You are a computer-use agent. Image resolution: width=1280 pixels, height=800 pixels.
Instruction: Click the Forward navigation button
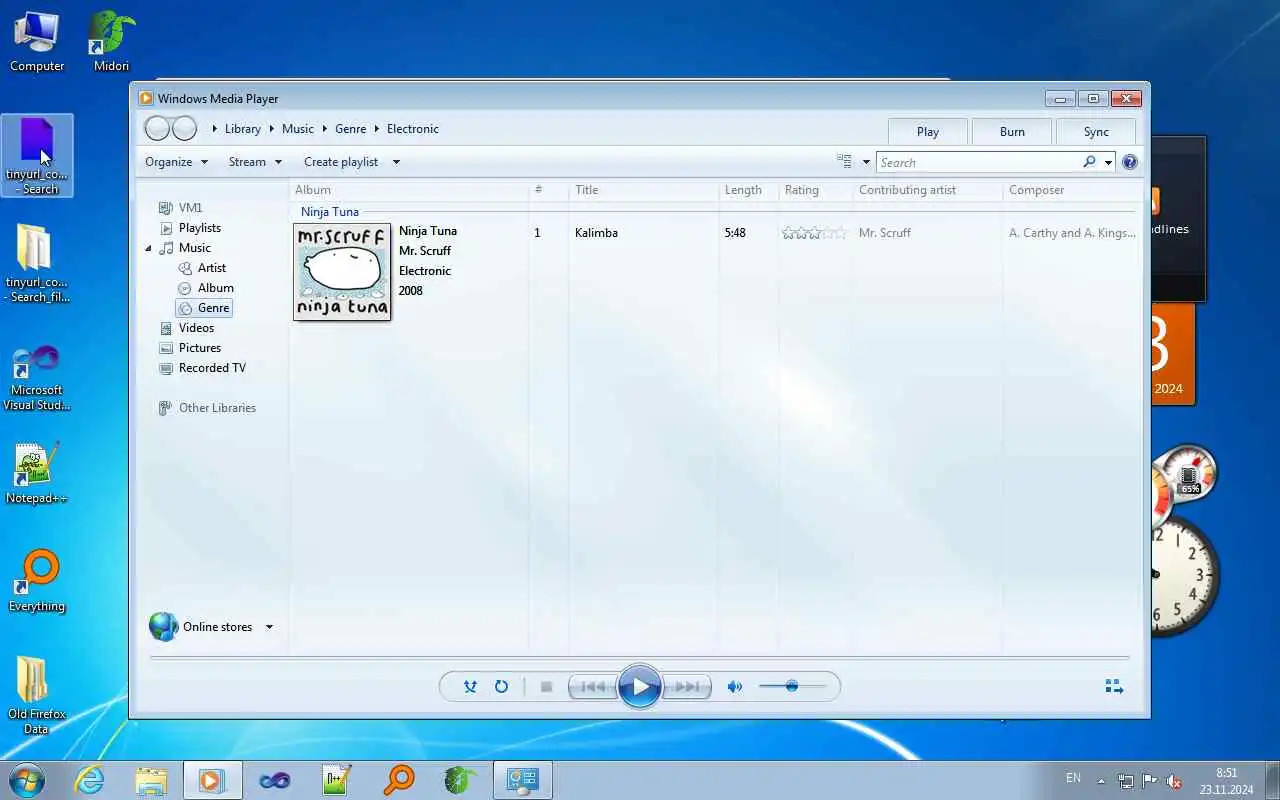(184, 129)
